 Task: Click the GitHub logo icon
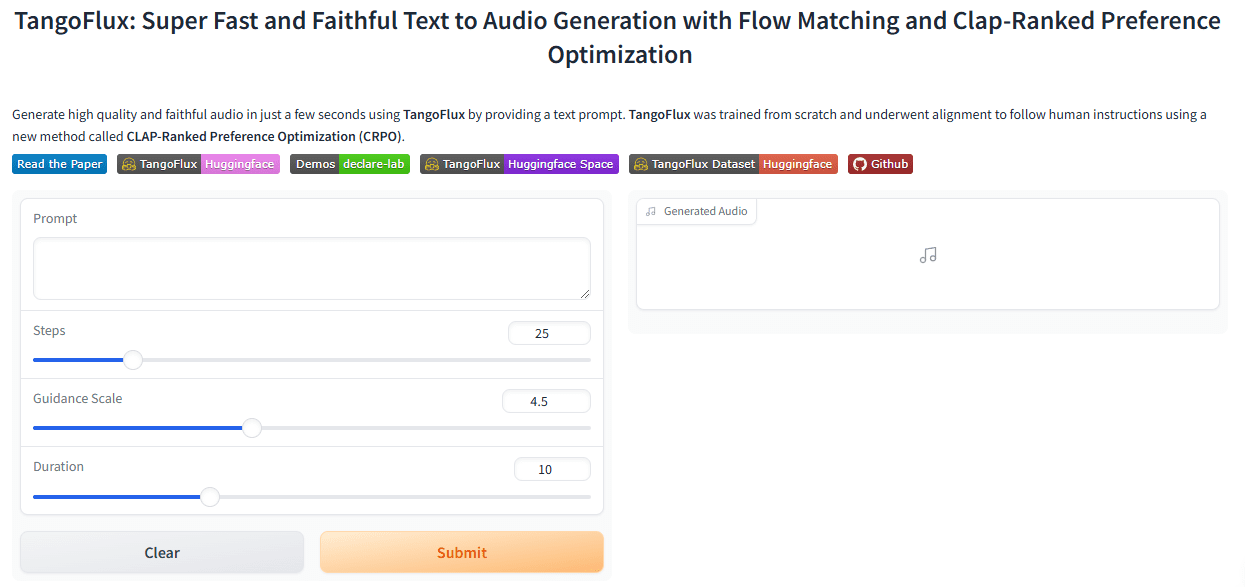tap(860, 164)
